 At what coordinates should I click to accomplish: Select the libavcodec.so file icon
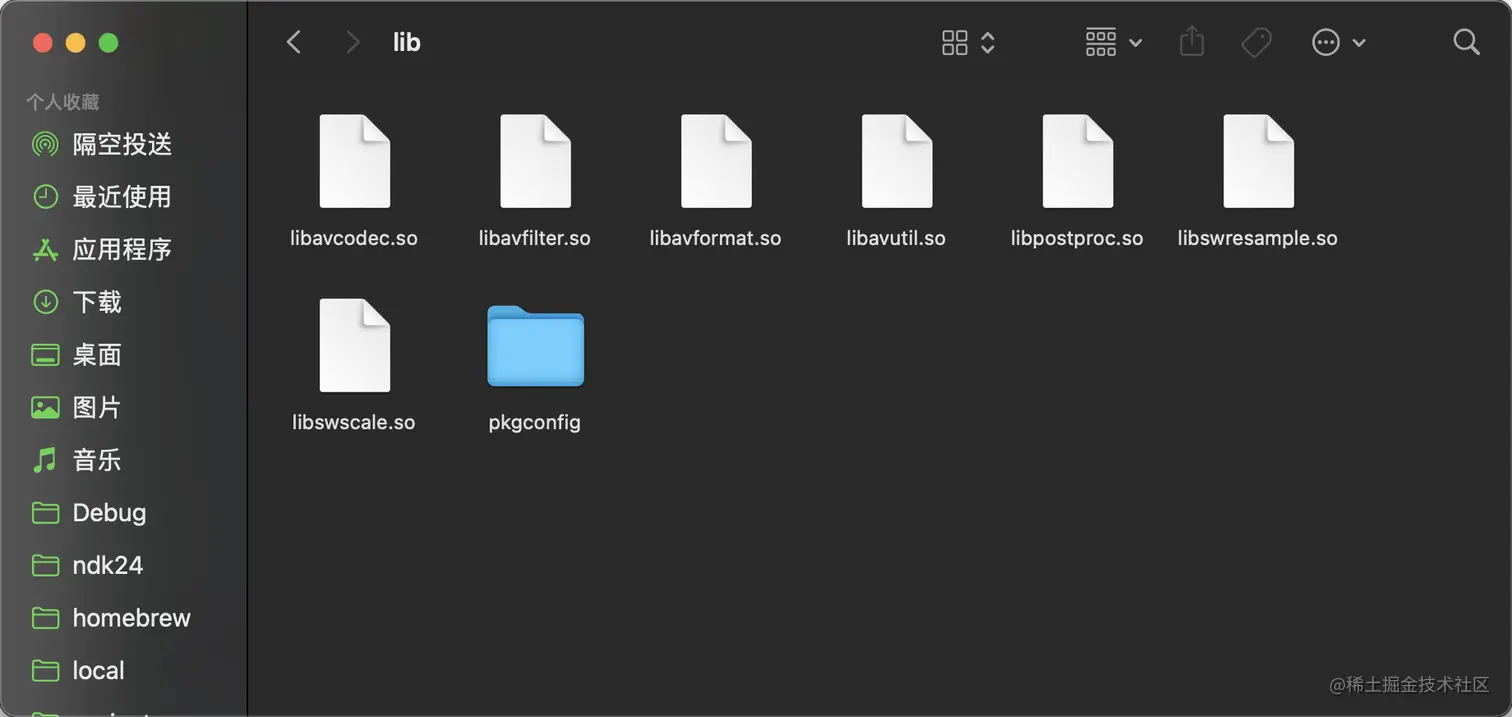coord(354,161)
